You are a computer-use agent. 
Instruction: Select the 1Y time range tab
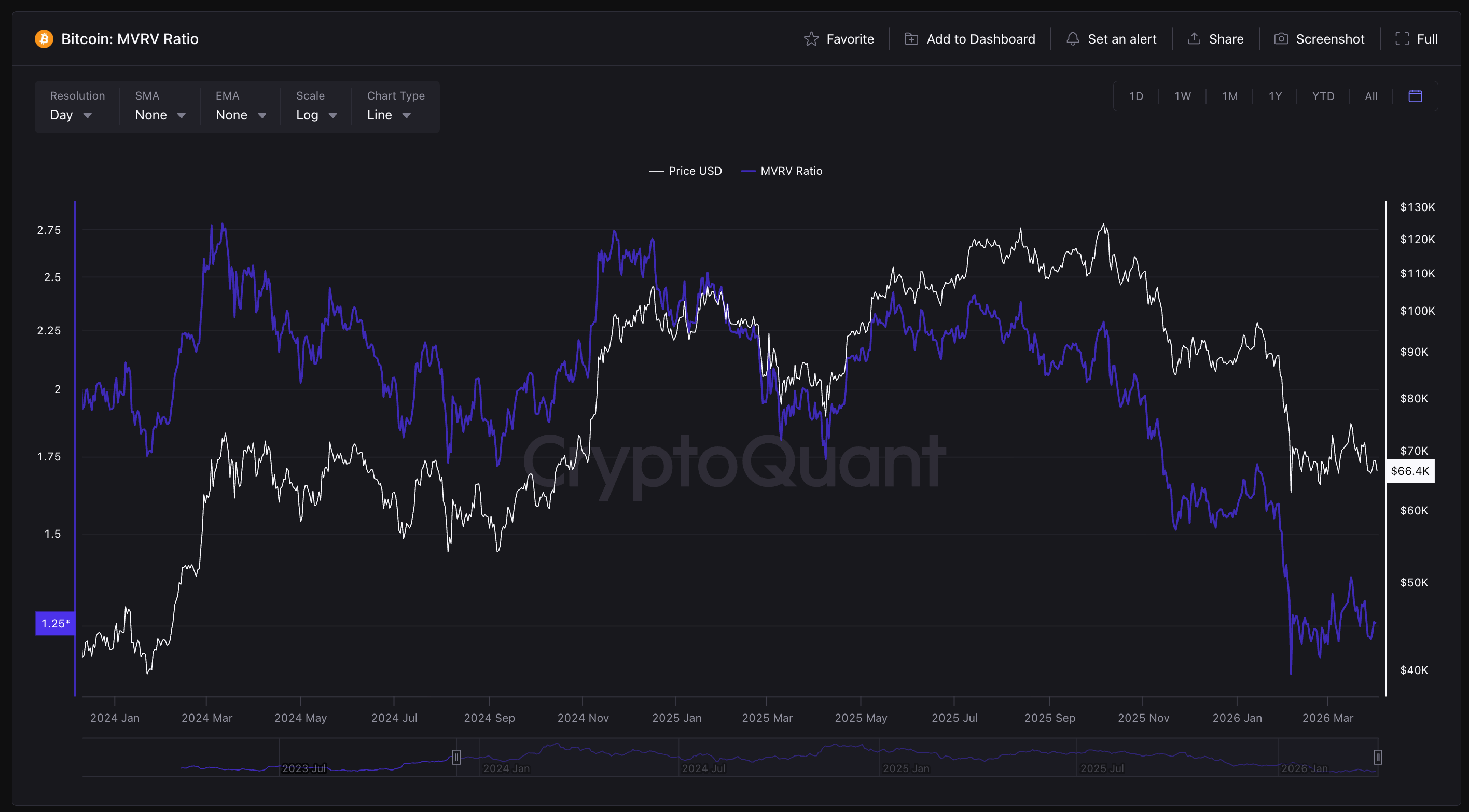tap(1275, 96)
